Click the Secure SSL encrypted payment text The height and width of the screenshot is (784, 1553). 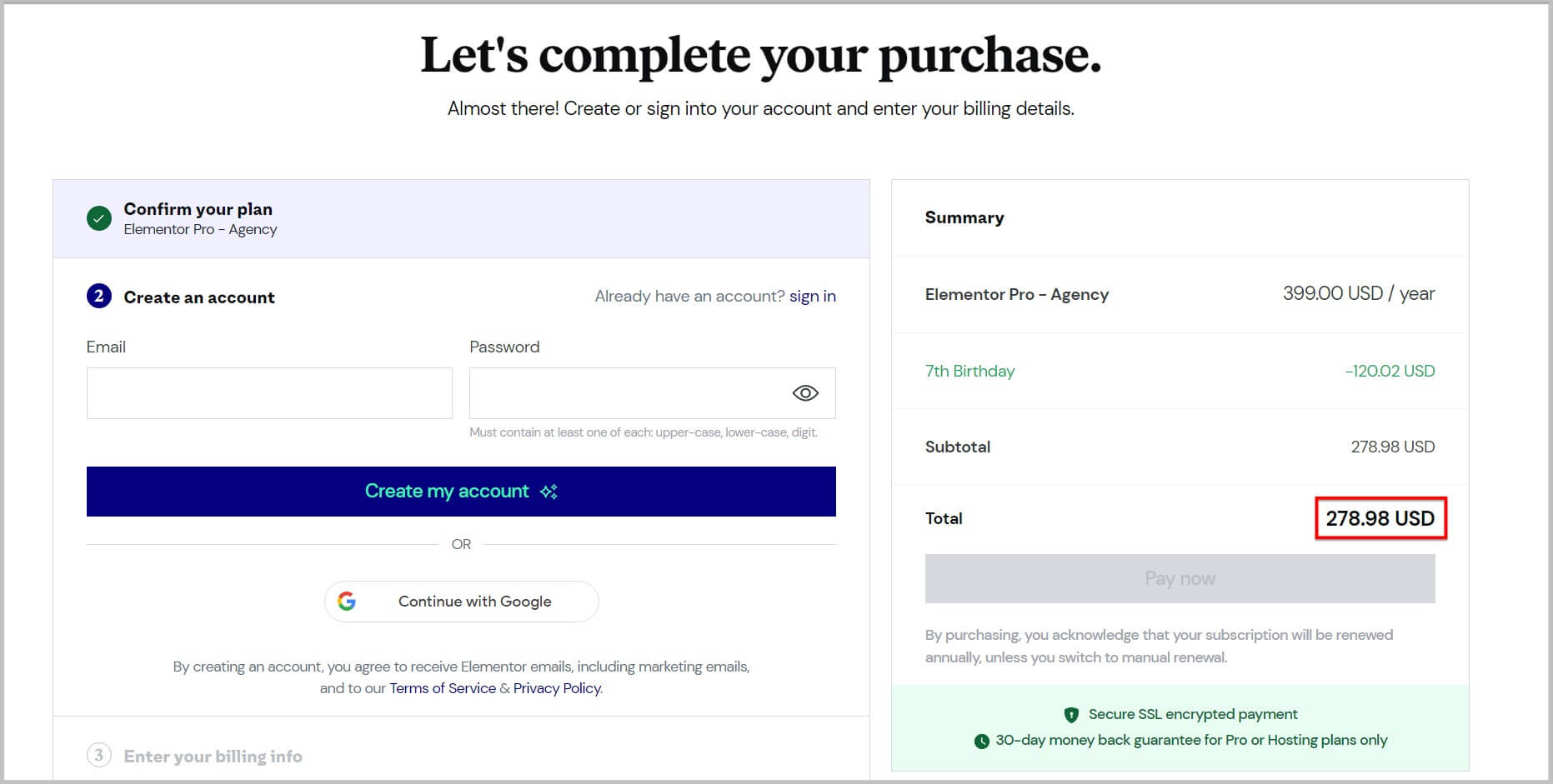coord(1193,714)
